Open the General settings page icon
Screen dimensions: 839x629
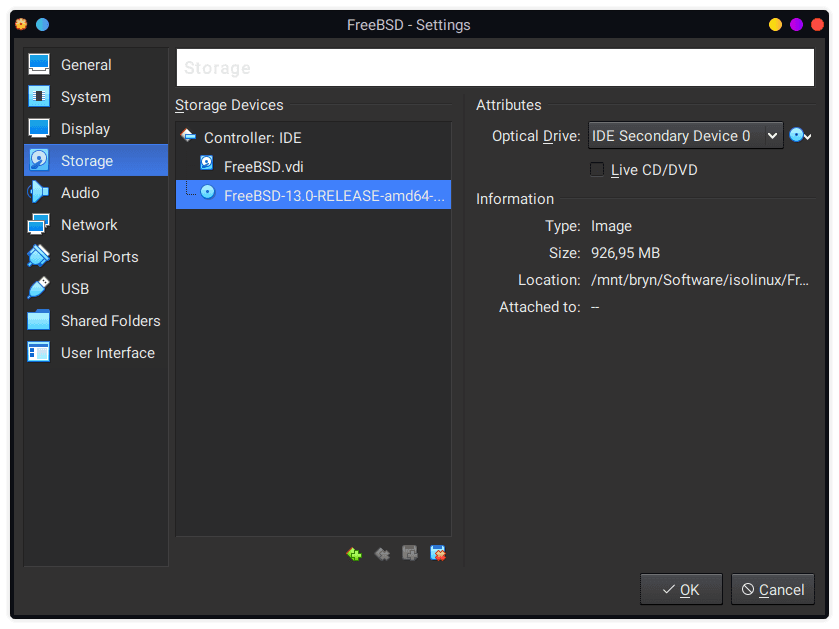39,65
